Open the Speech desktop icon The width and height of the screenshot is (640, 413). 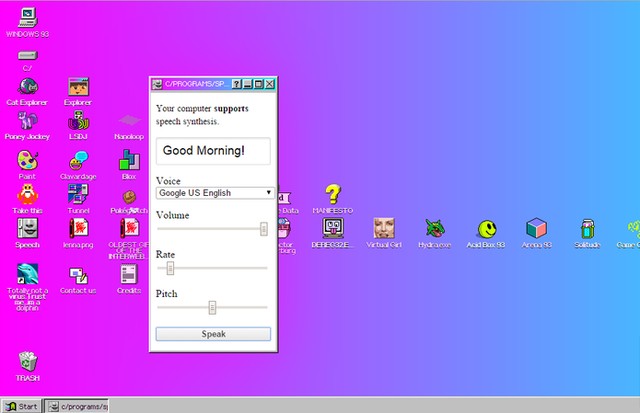(x=27, y=228)
